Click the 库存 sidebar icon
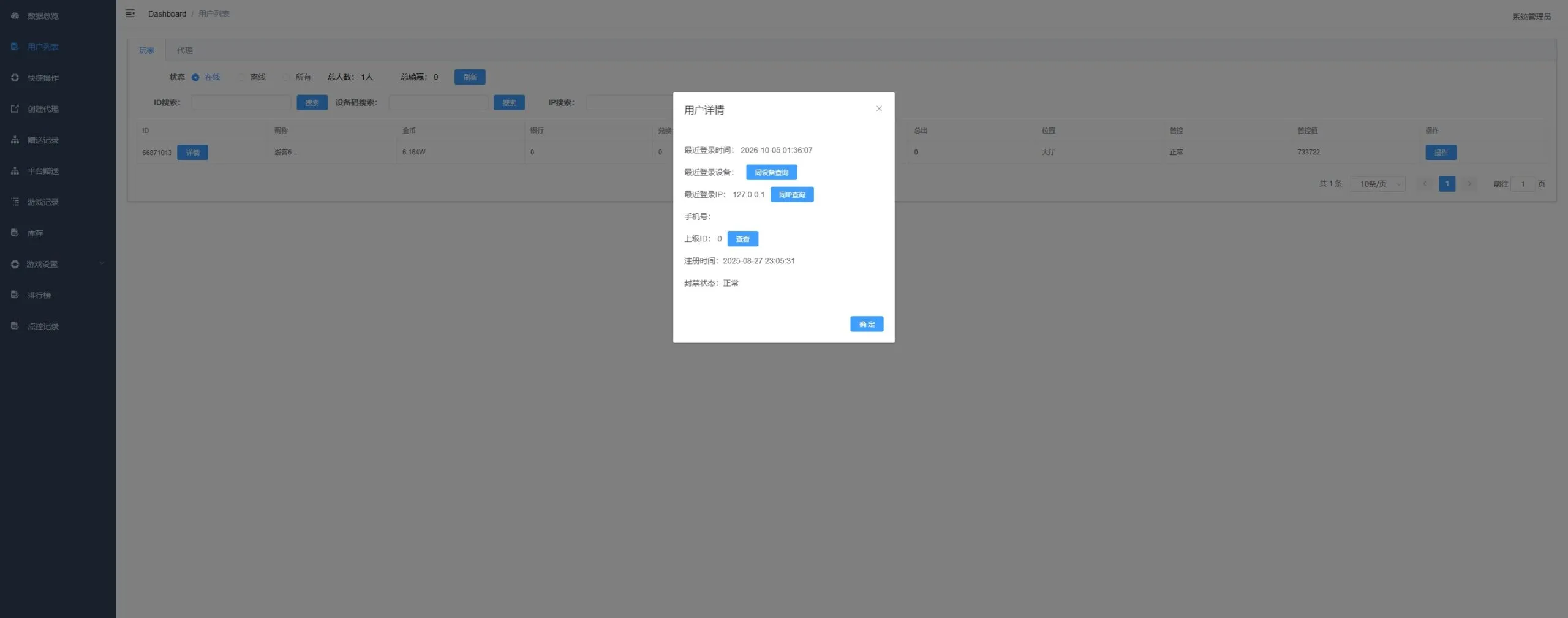1568x618 pixels. coord(15,233)
